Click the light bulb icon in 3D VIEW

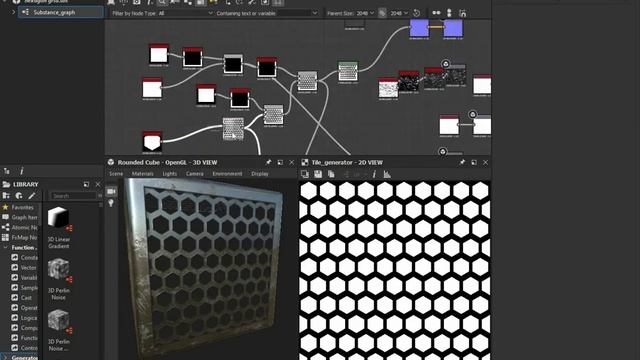[x=111, y=203]
